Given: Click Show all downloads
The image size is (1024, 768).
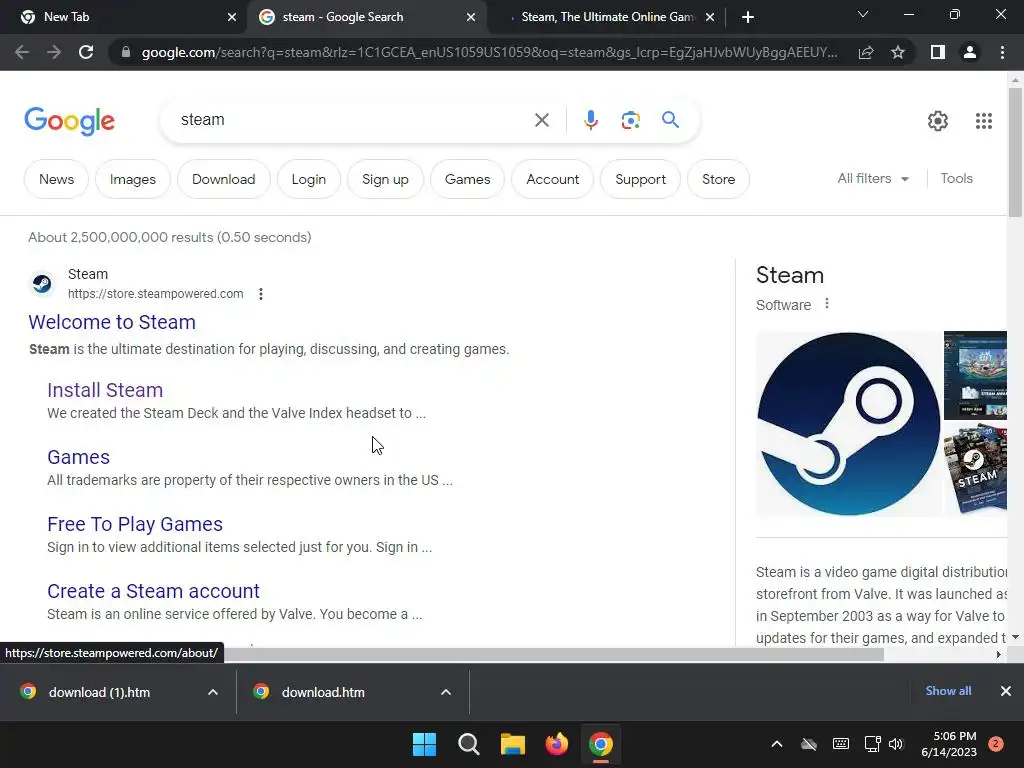Looking at the screenshot, I should [948, 691].
